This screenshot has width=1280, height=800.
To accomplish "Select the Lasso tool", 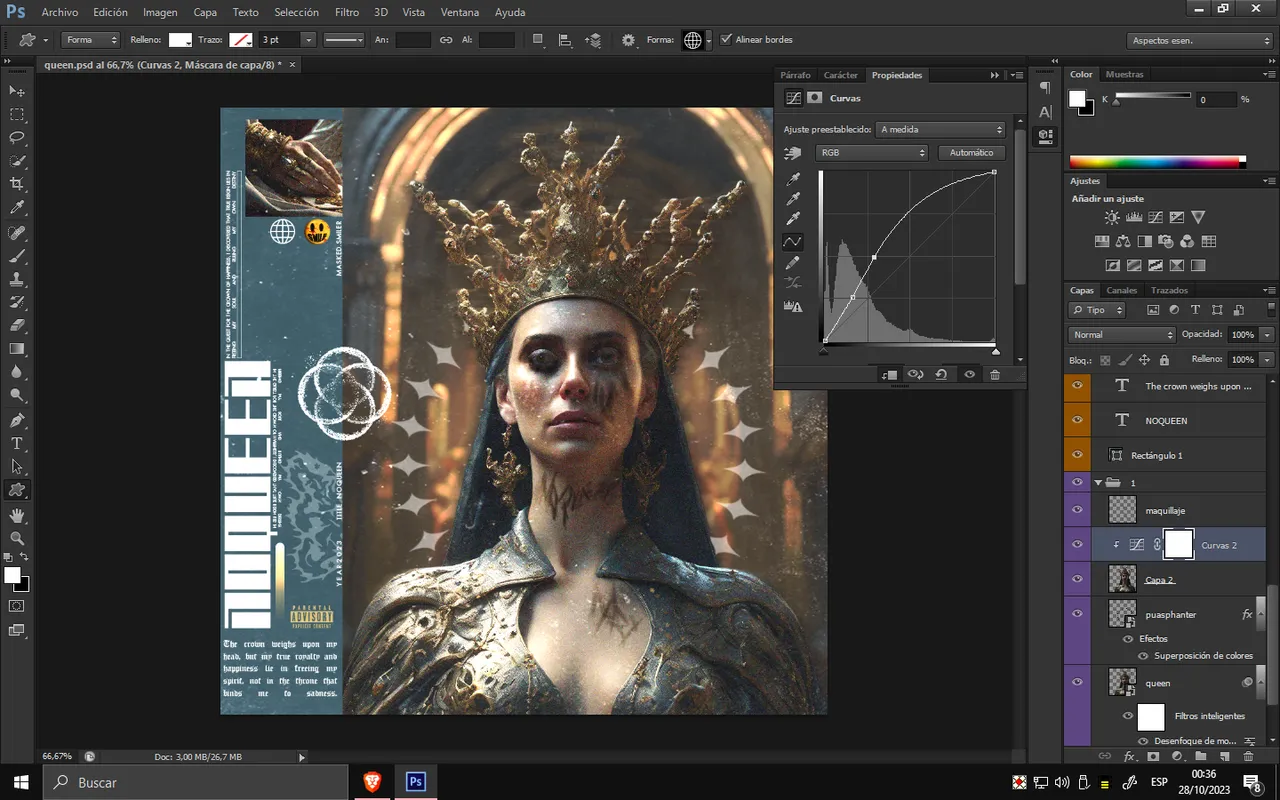I will coord(17,137).
